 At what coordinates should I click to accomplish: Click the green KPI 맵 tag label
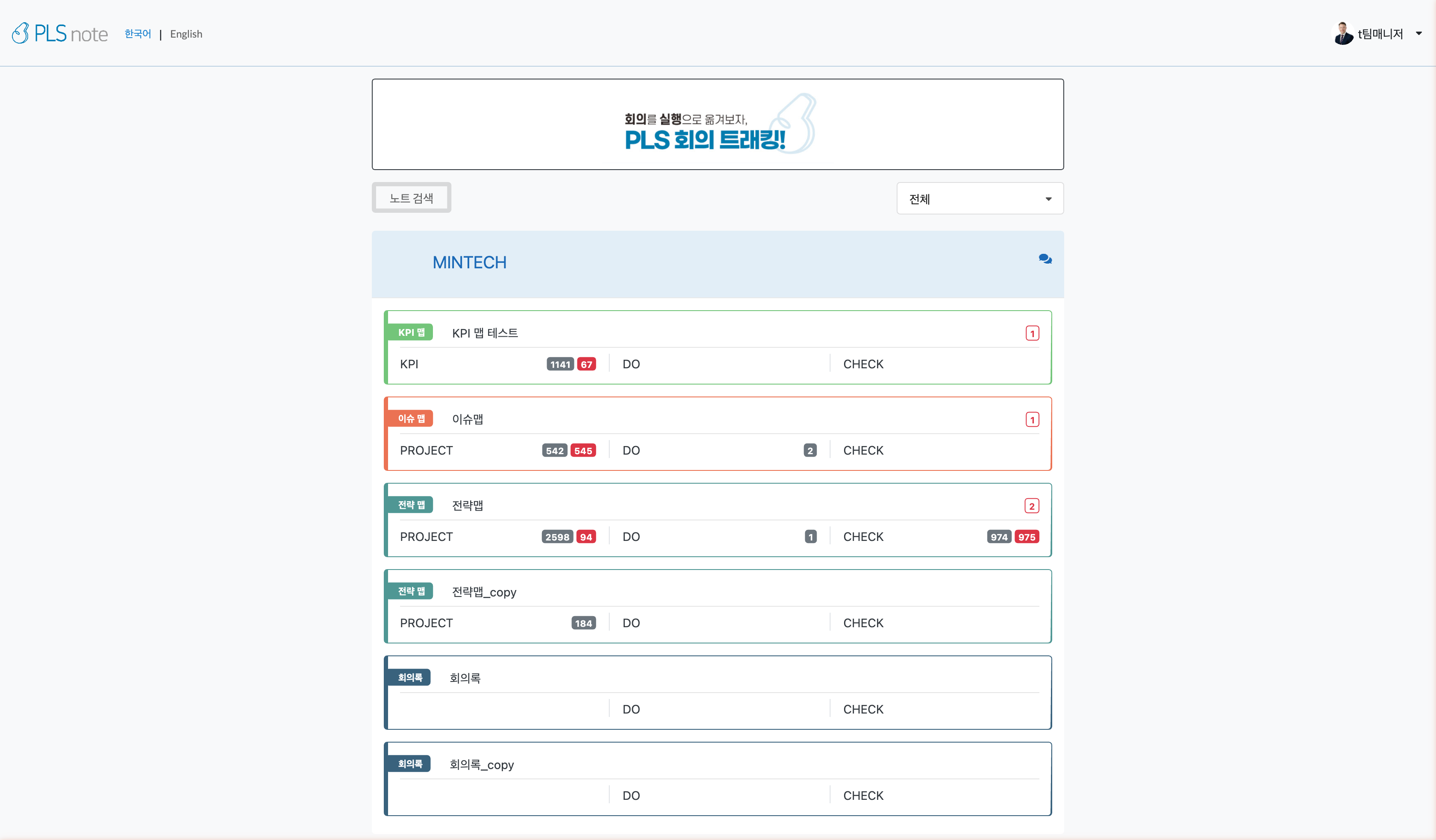[411, 332]
